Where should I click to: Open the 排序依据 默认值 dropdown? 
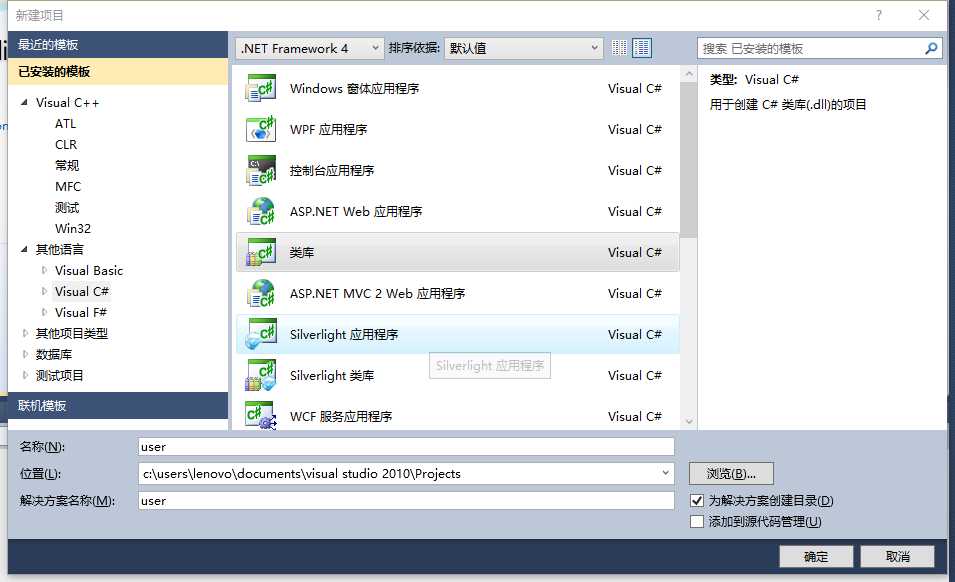pos(524,48)
